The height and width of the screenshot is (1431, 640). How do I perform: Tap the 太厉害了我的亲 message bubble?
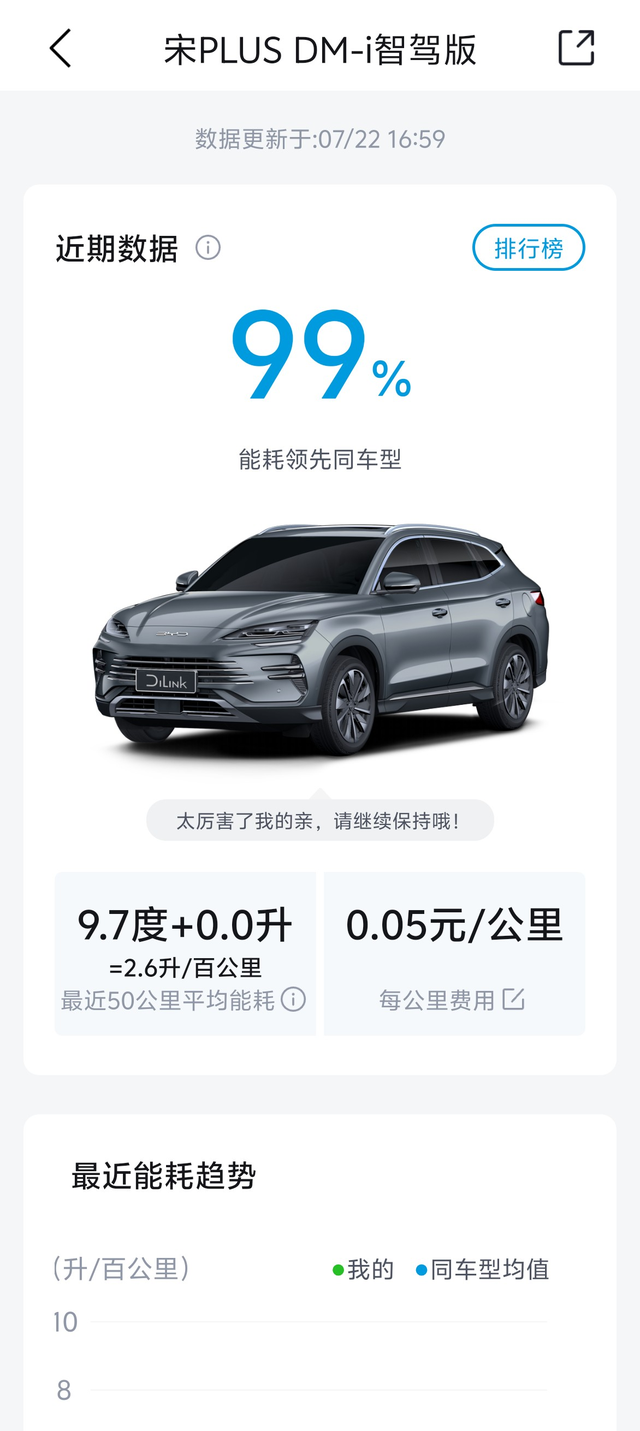(x=320, y=820)
